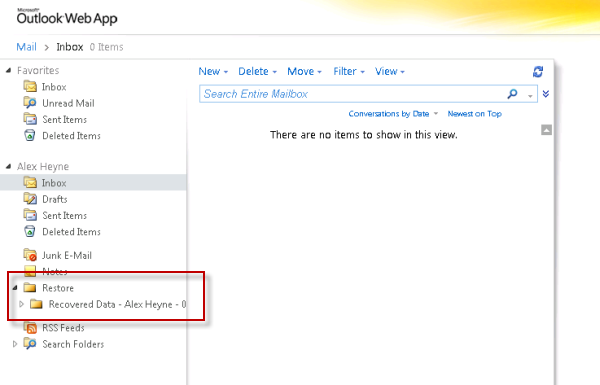Select Recovered Data - Alex Heyne label
Screen dimensions: 600x385
coord(117,304)
